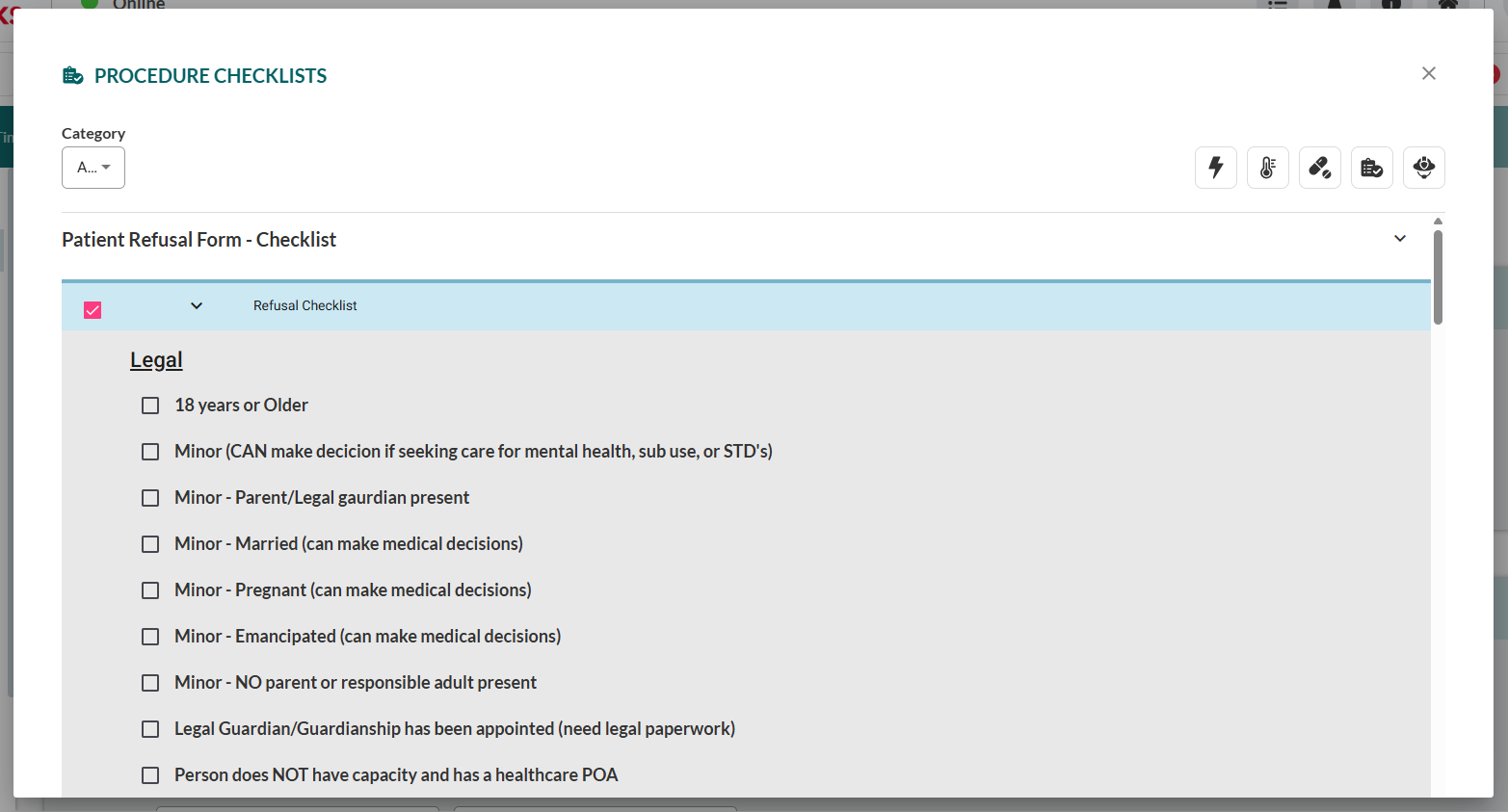Check Legal Guardian/Guardianship has been appointed

pyautogui.click(x=150, y=729)
